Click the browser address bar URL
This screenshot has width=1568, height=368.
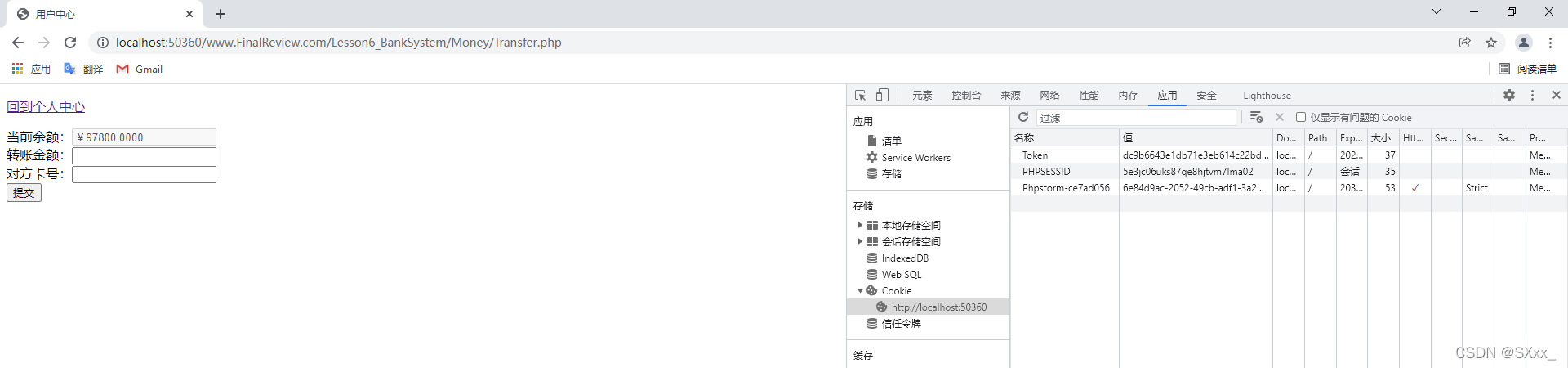point(338,43)
